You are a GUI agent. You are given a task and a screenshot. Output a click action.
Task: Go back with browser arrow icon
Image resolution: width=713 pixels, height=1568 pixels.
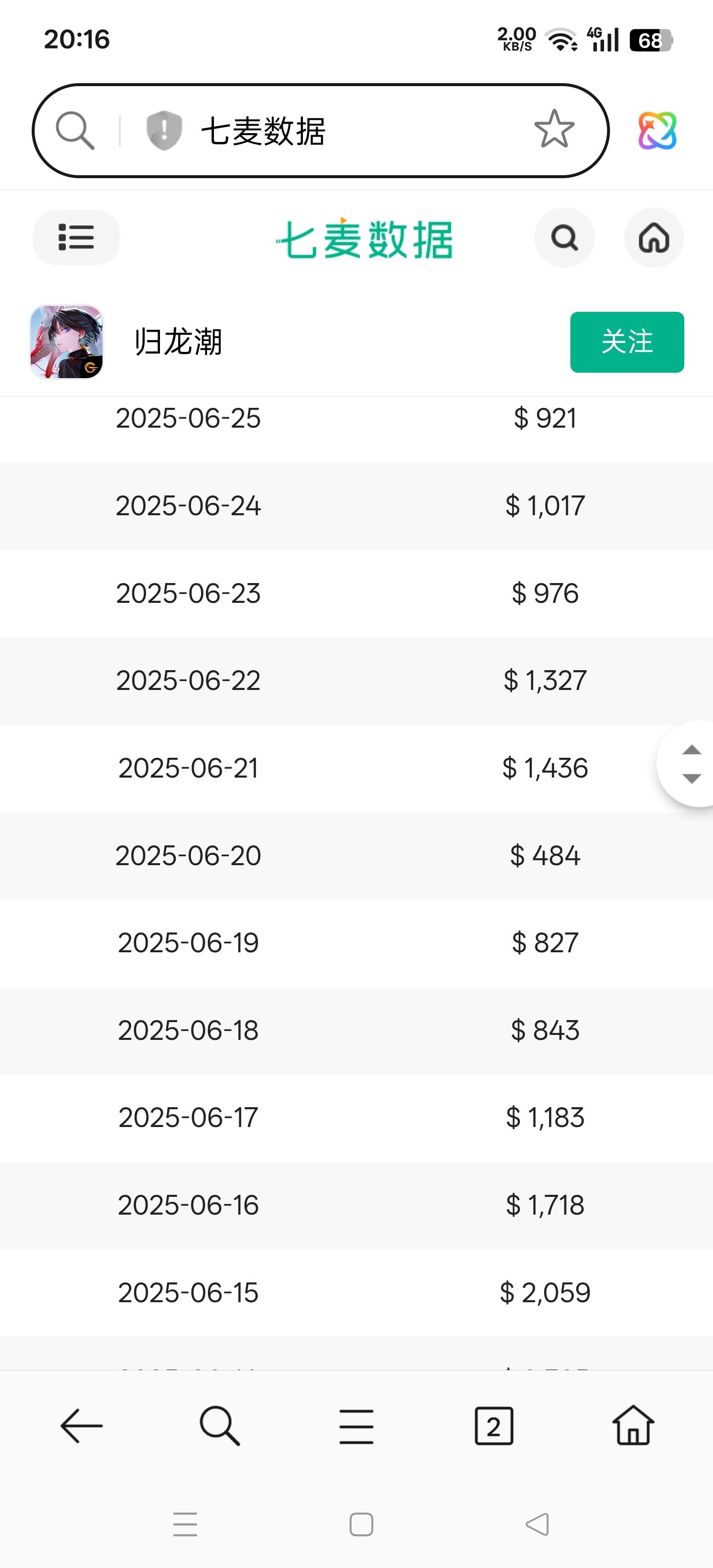click(82, 1425)
